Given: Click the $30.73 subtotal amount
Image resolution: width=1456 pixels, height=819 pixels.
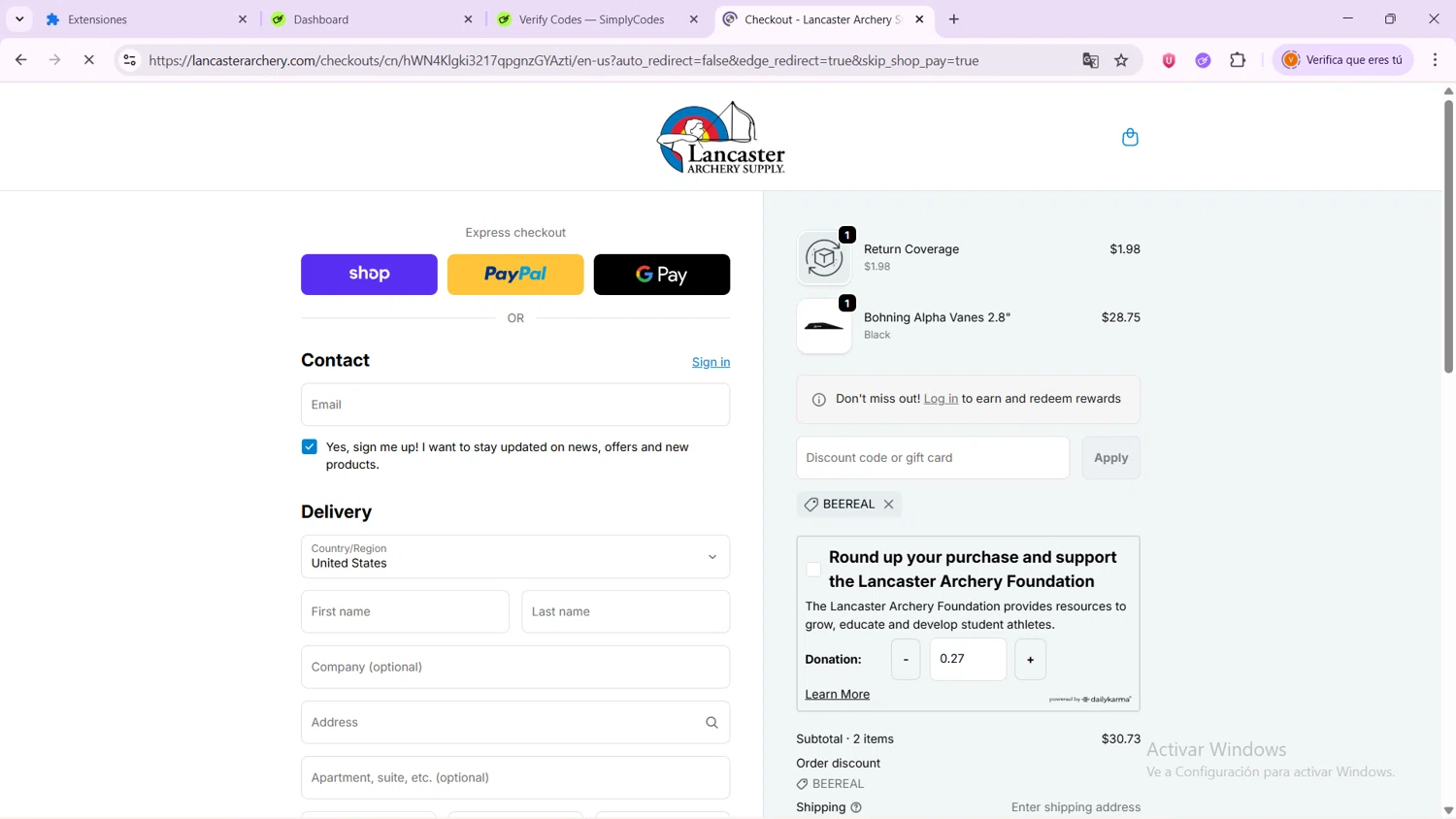Looking at the screenshot, I should pos(1120,739).
